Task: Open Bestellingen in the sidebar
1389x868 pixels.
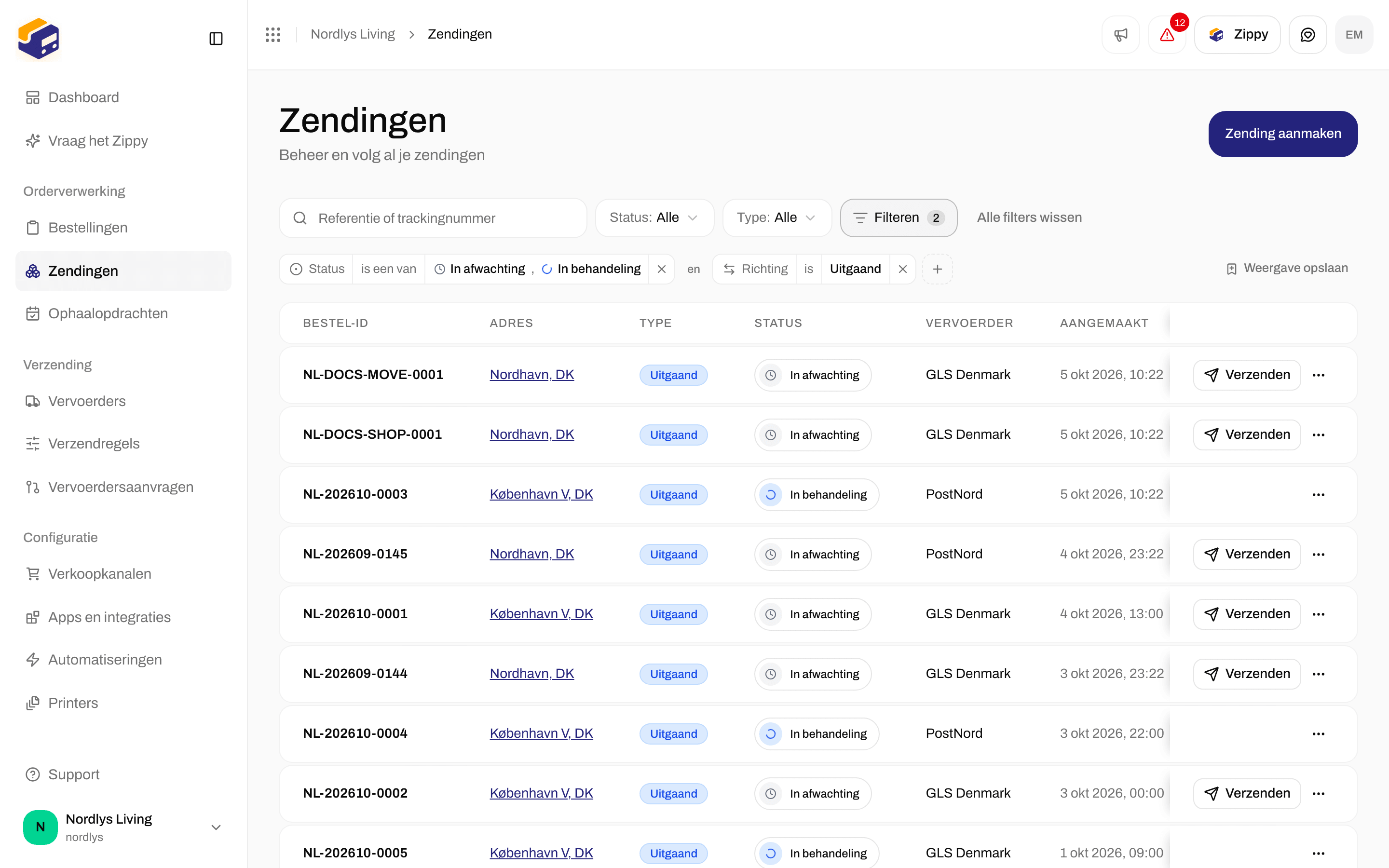Action: pyautogui.click(x=123, y=228)
